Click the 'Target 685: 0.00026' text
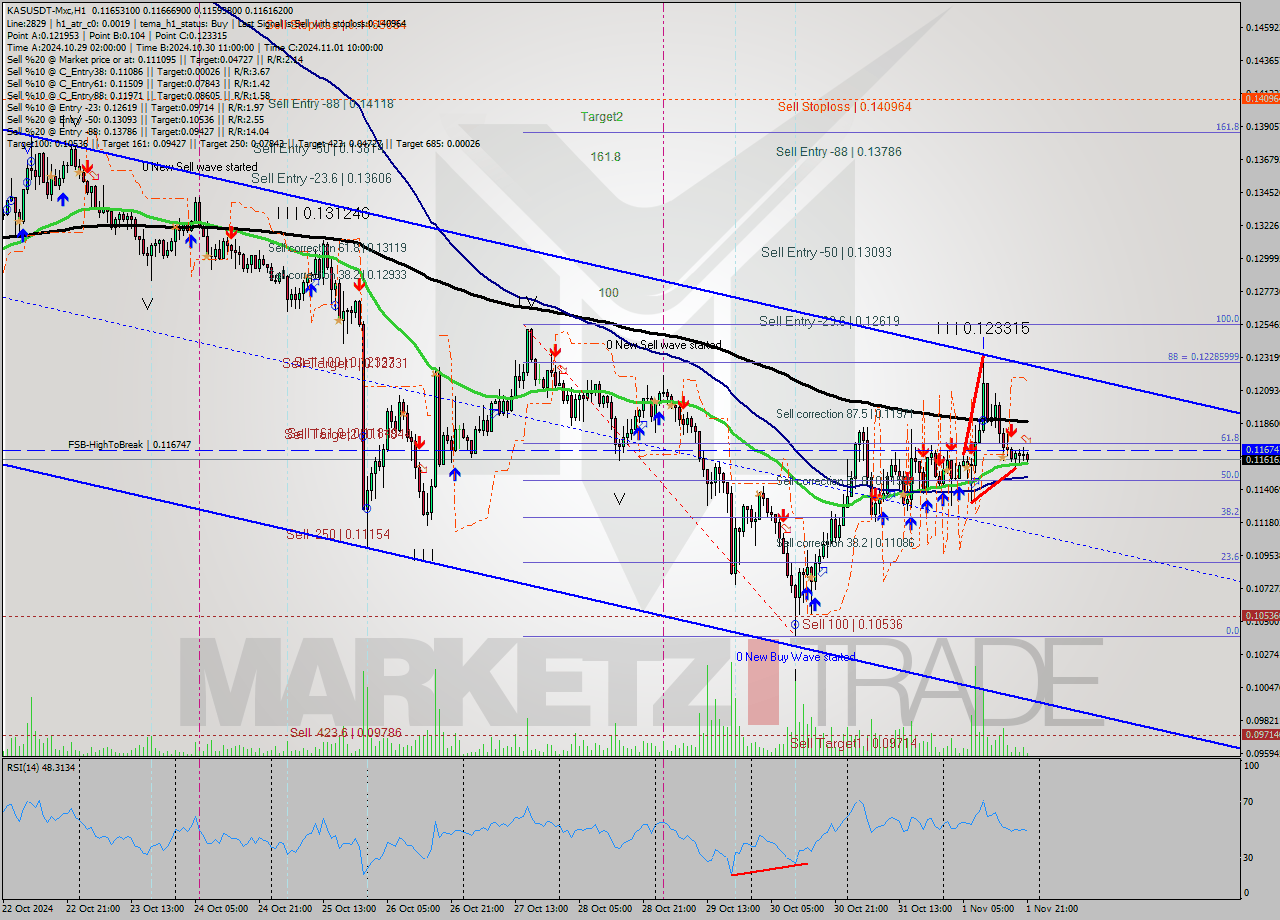1280x920 pixels. tap(438, 144)
